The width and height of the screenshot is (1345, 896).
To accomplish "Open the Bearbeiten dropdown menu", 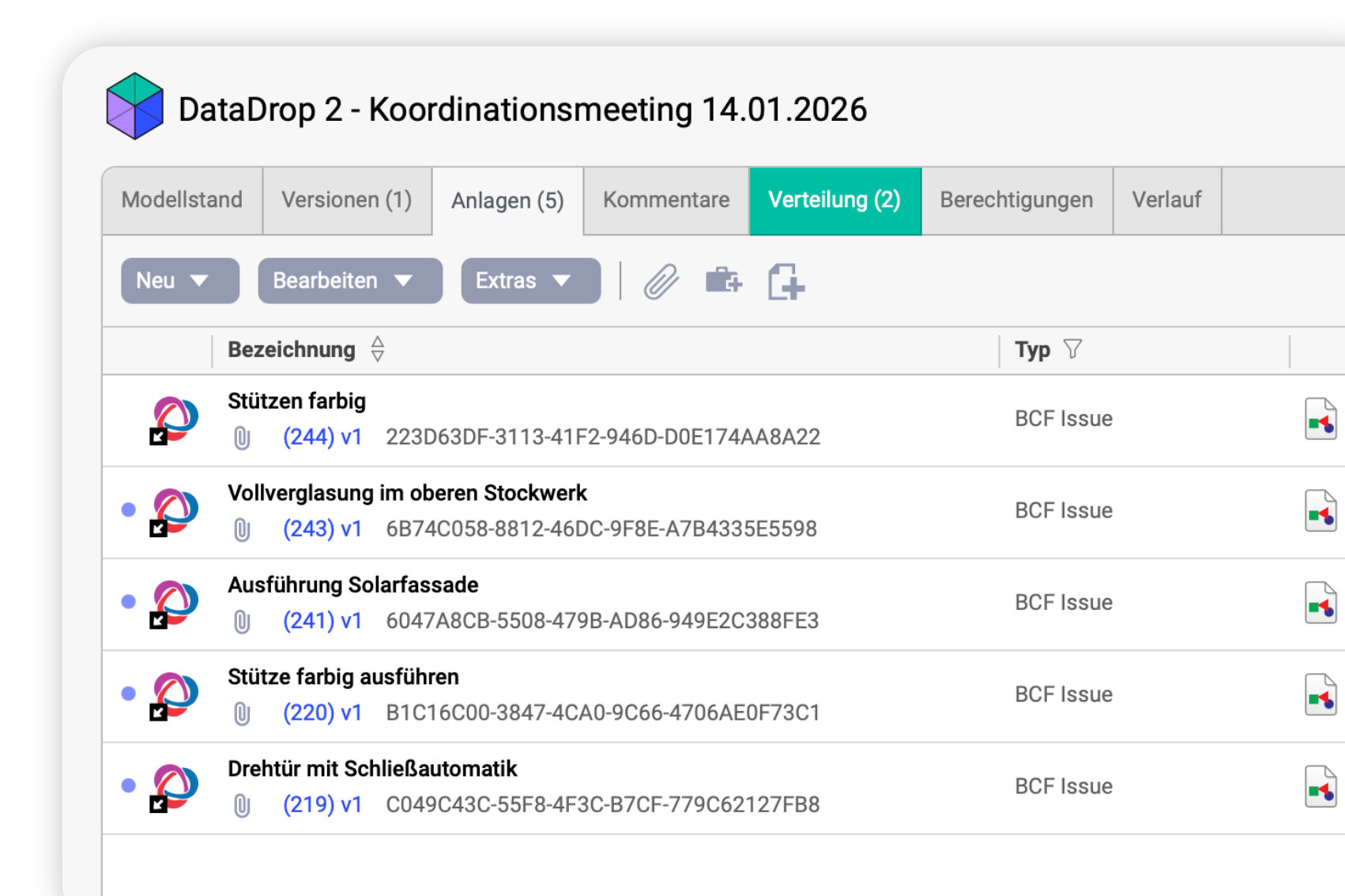I will tap(350, 280).
